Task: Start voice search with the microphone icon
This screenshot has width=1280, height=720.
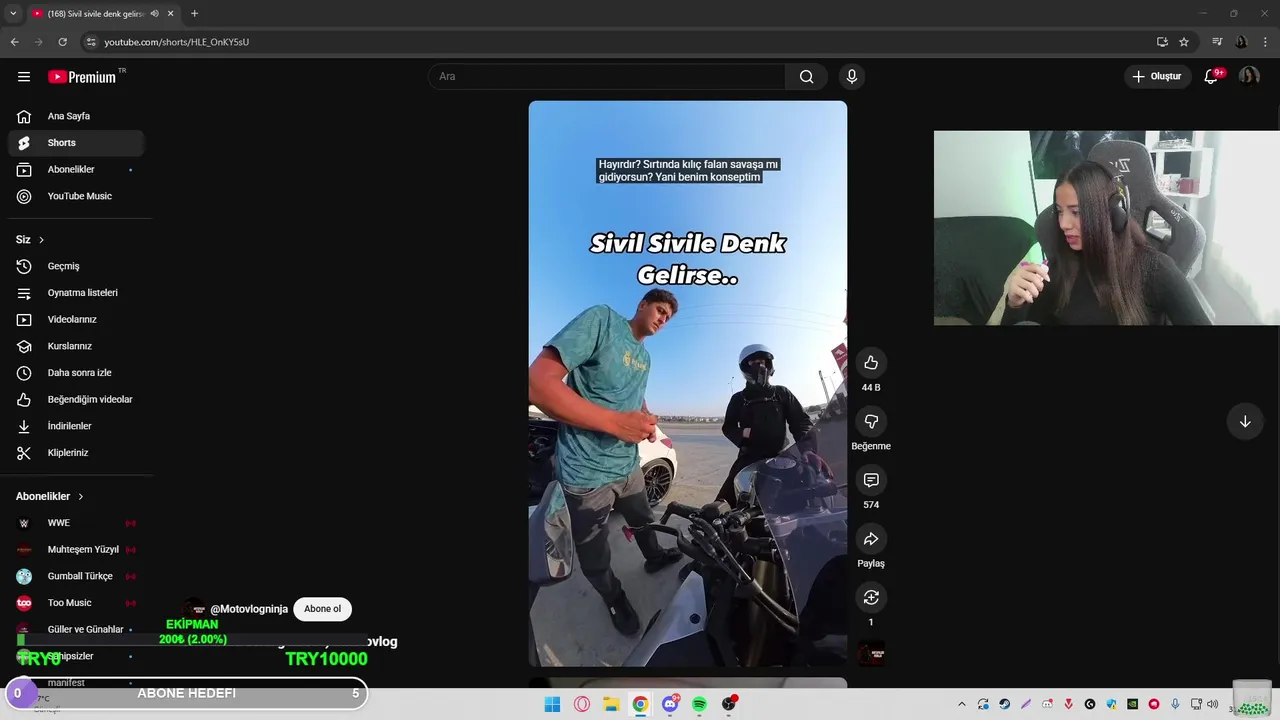Action: point(852,76)
